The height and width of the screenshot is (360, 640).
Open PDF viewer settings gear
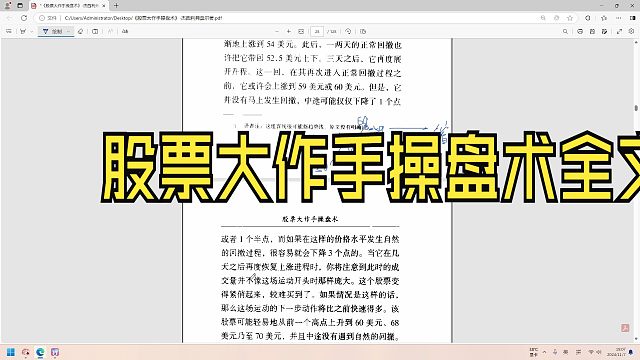(631, 31)
